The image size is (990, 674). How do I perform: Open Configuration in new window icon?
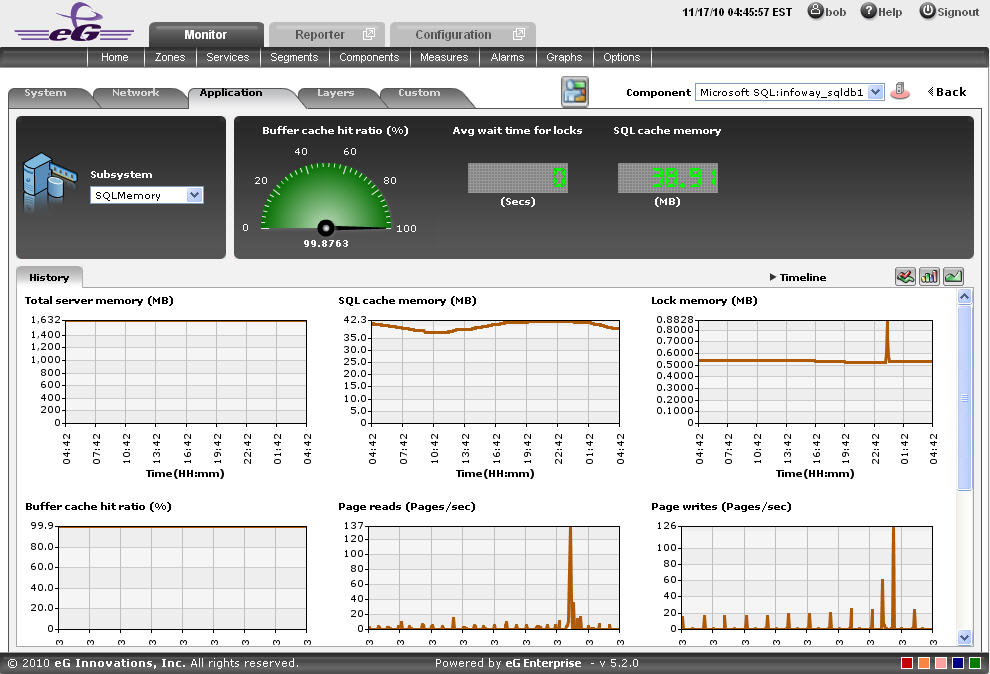[x=519, y=34]
